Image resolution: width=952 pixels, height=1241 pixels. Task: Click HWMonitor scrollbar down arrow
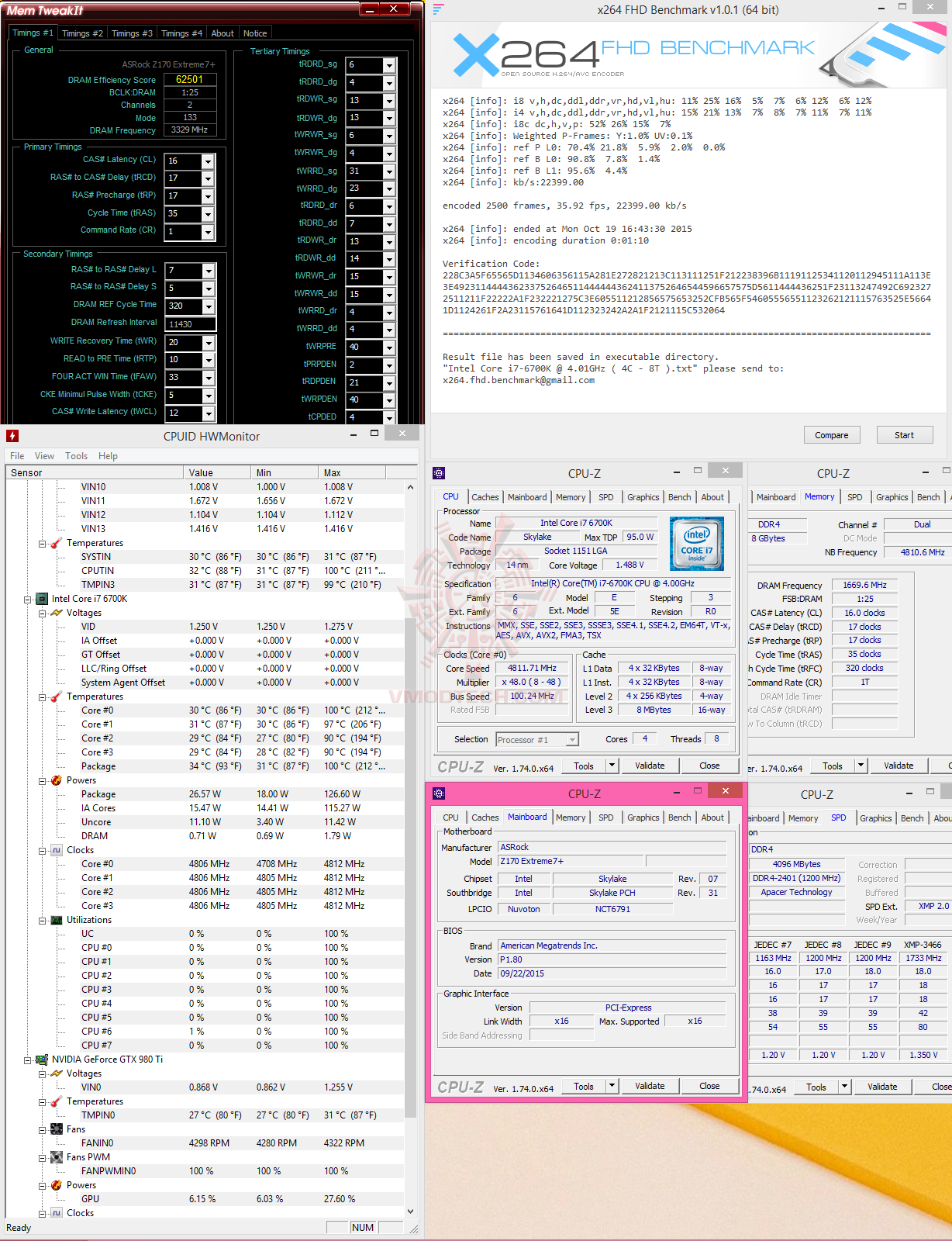pos(410,1212)
